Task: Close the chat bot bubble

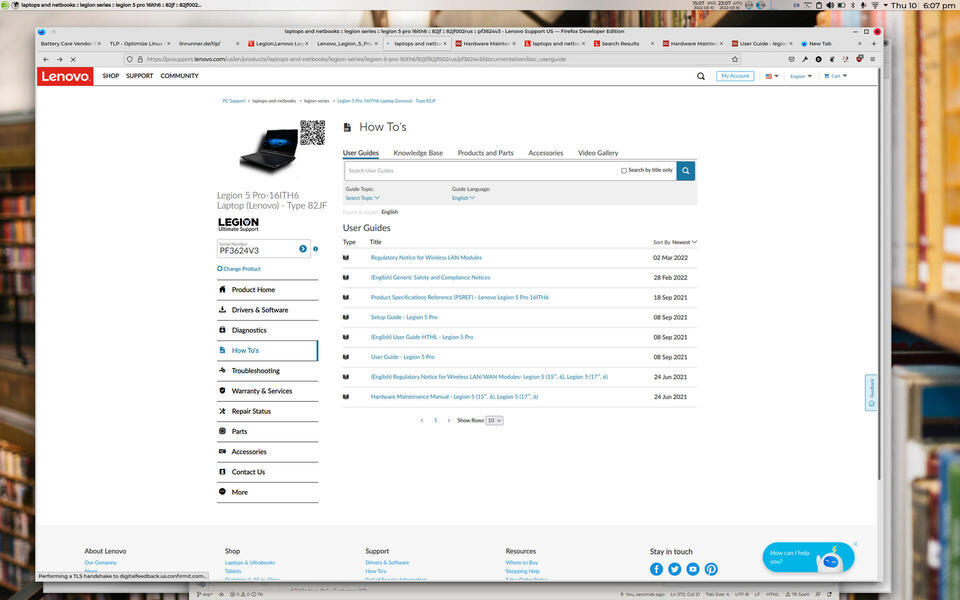Action: click(855, 544)
